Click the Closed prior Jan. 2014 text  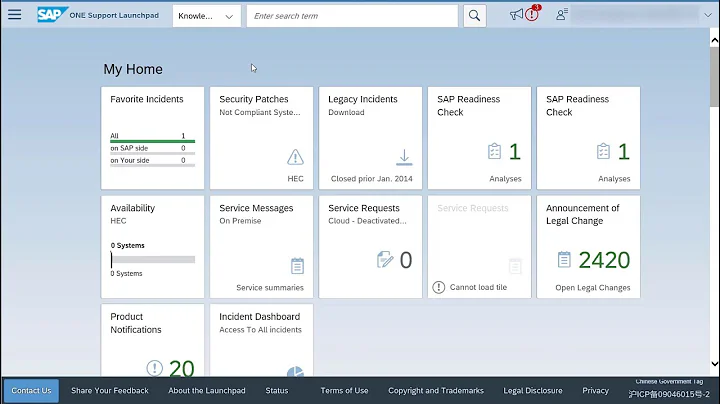(x=371, y=179)
